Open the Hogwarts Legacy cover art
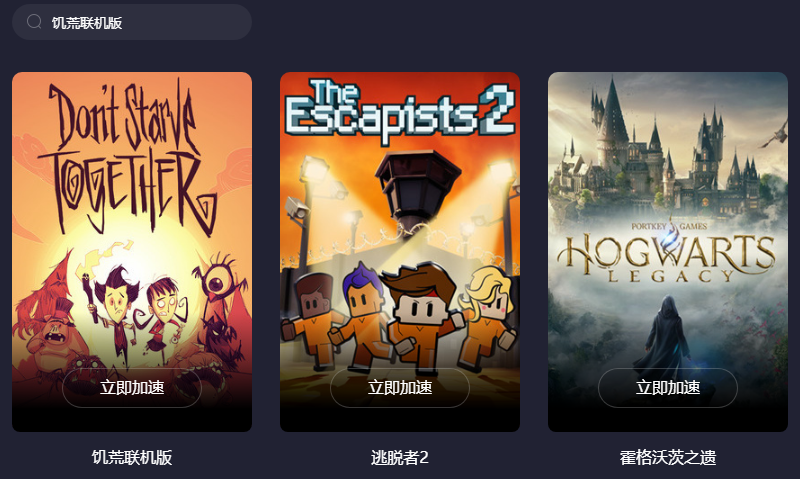The height and width of the screenshot is (479, 800). [668, 252]
